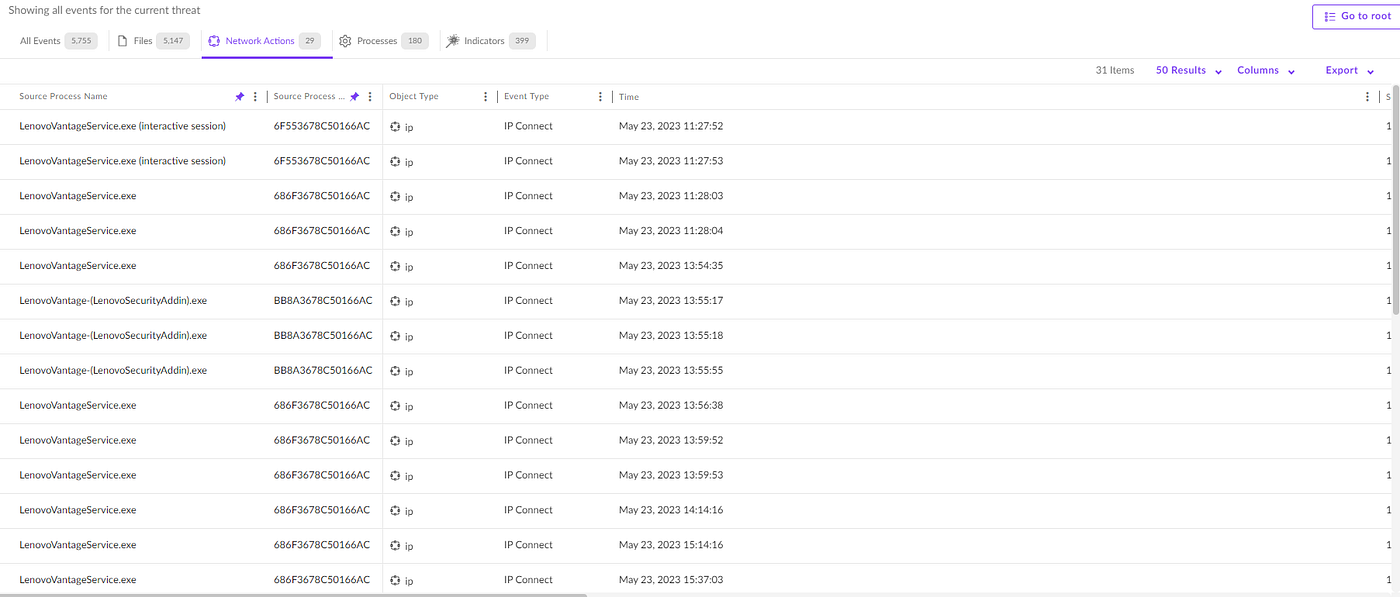The width and height of the screenshot is (1400, 597).
Task: Click LenovoVantage-(LenovoSecurityAddin).exe in the 13:55:55 row
Action: click(113, 370)
